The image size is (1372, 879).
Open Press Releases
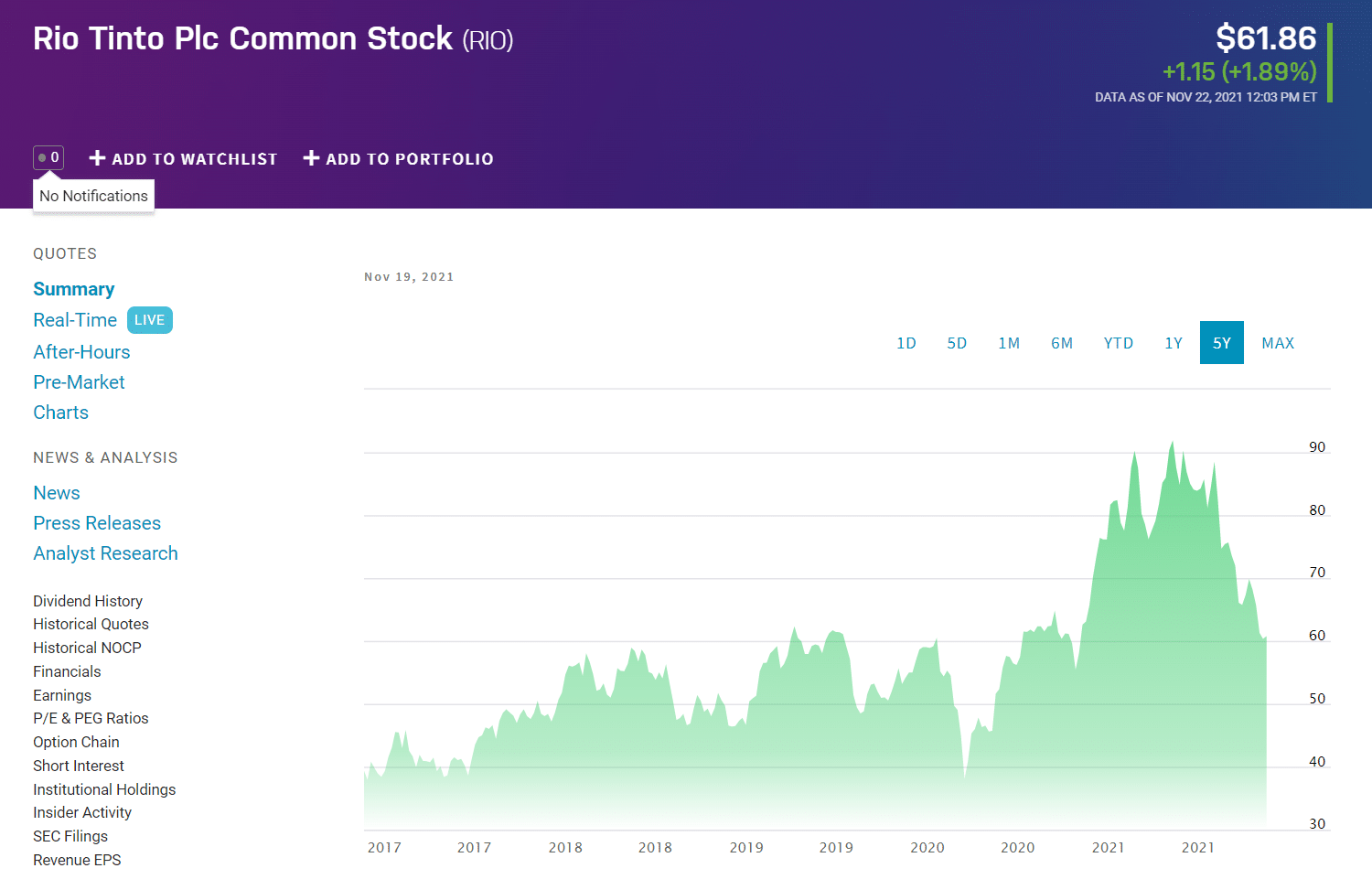point(97,523)
